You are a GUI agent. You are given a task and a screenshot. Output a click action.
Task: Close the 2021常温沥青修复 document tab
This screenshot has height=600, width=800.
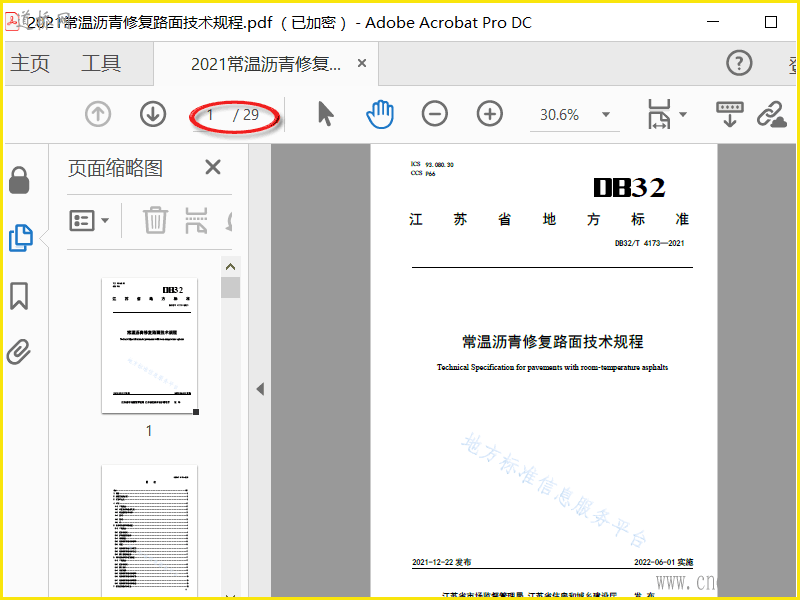click(x=362, y=63)
